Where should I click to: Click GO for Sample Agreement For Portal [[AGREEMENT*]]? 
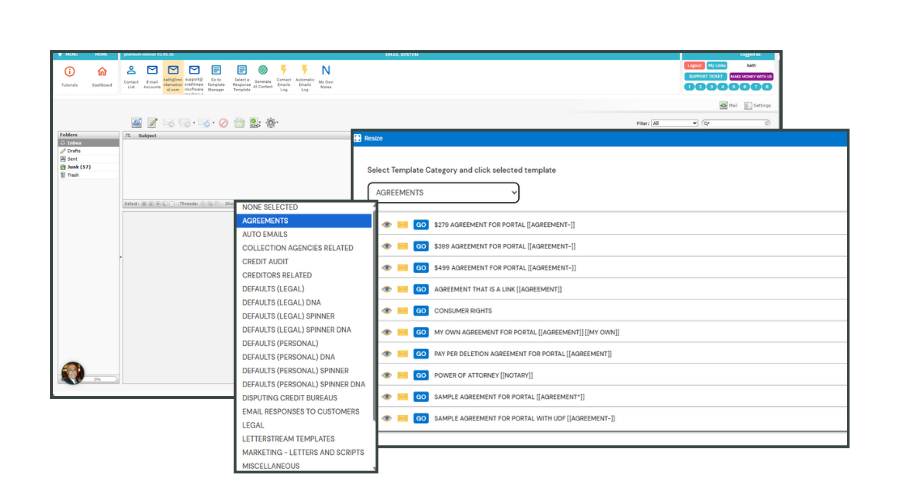click(421, 397)
